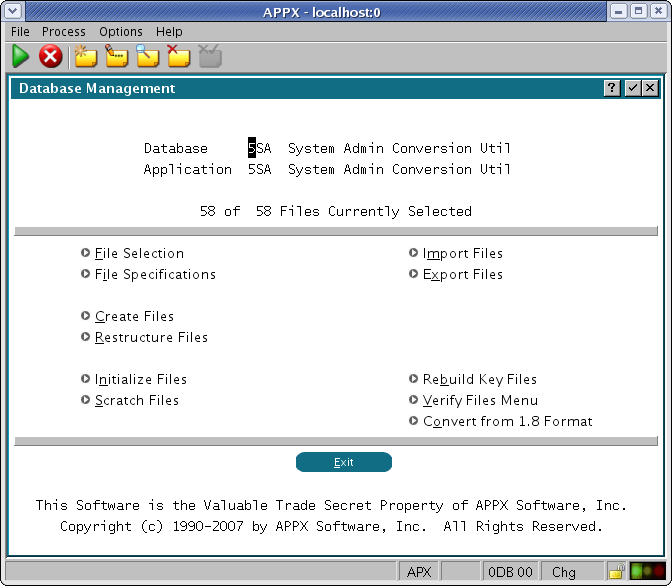672x586 pixels.
Task: Click the edit folder icon with pencil
Action: coord(117,56)
